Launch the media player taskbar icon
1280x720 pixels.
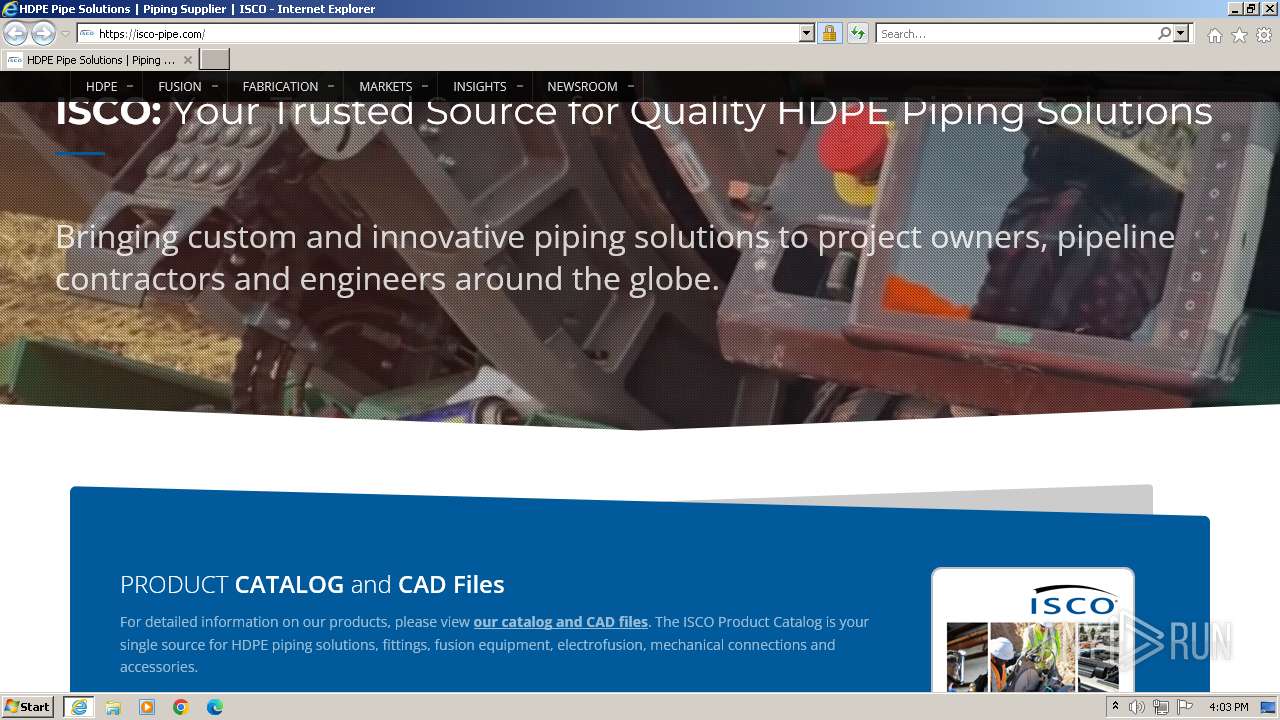point(147,707)
